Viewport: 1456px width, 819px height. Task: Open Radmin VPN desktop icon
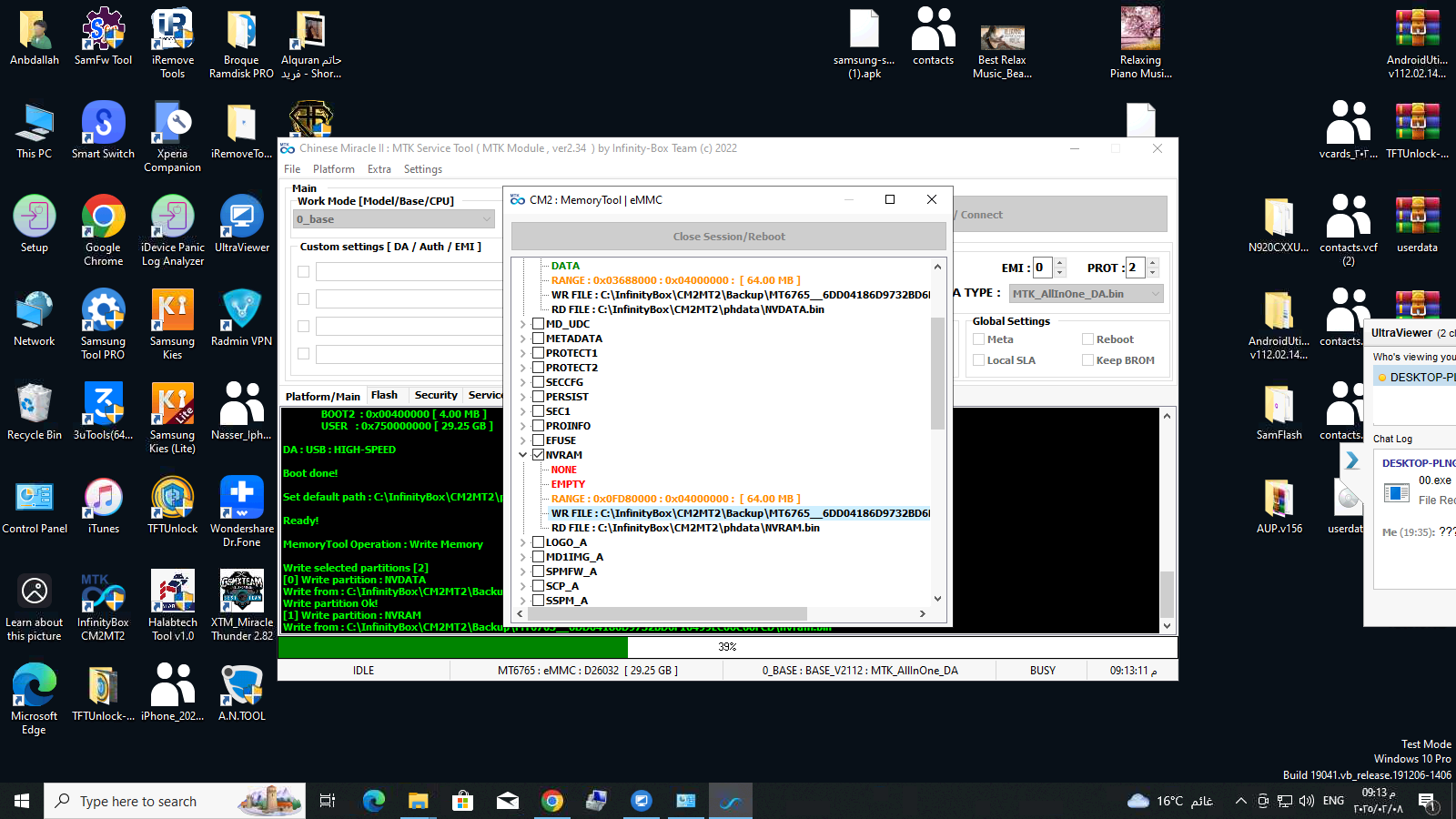point(241,318)
